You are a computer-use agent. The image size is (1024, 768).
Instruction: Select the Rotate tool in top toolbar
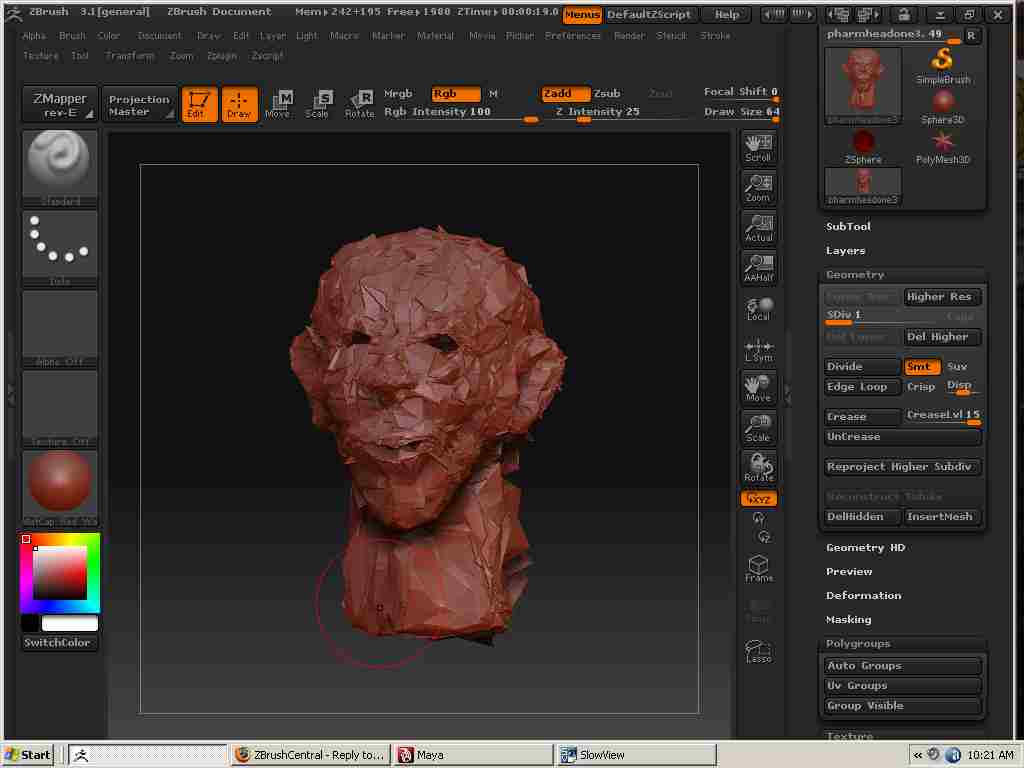(360, 103)
